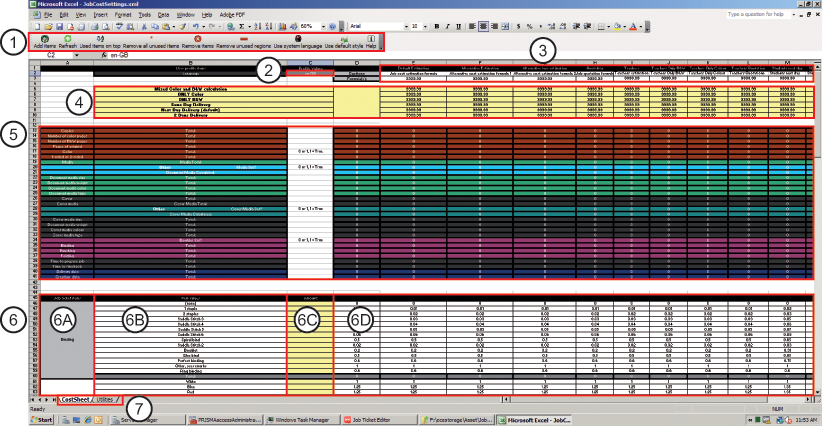This screenshot has height=426, width=822.
Task: Select the Used items on top icon
Action: click(100, 38)
